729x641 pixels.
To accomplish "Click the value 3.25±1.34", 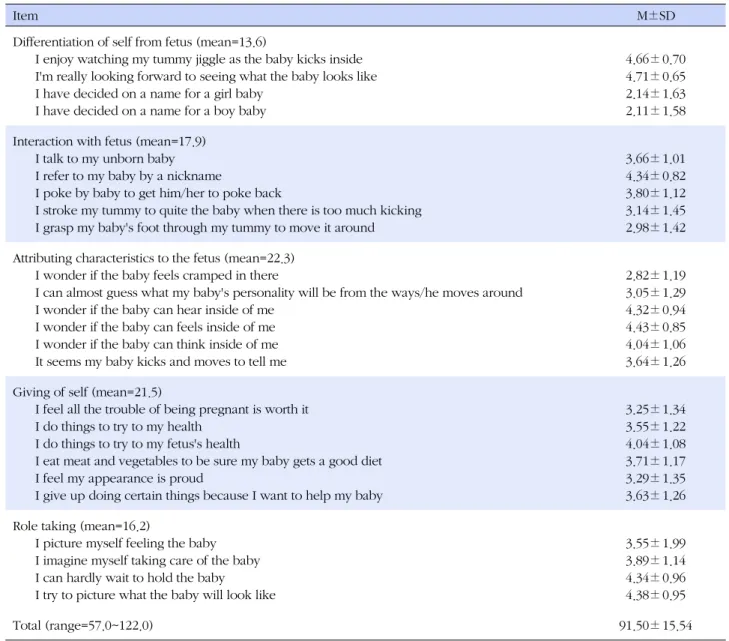I will [x=656, y=409].
